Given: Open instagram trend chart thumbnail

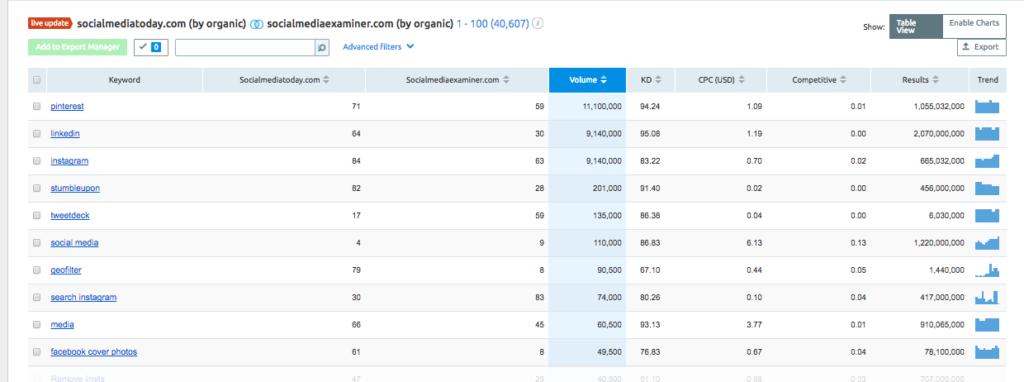Looking at the screenshot, I should [x=987, y=161].
